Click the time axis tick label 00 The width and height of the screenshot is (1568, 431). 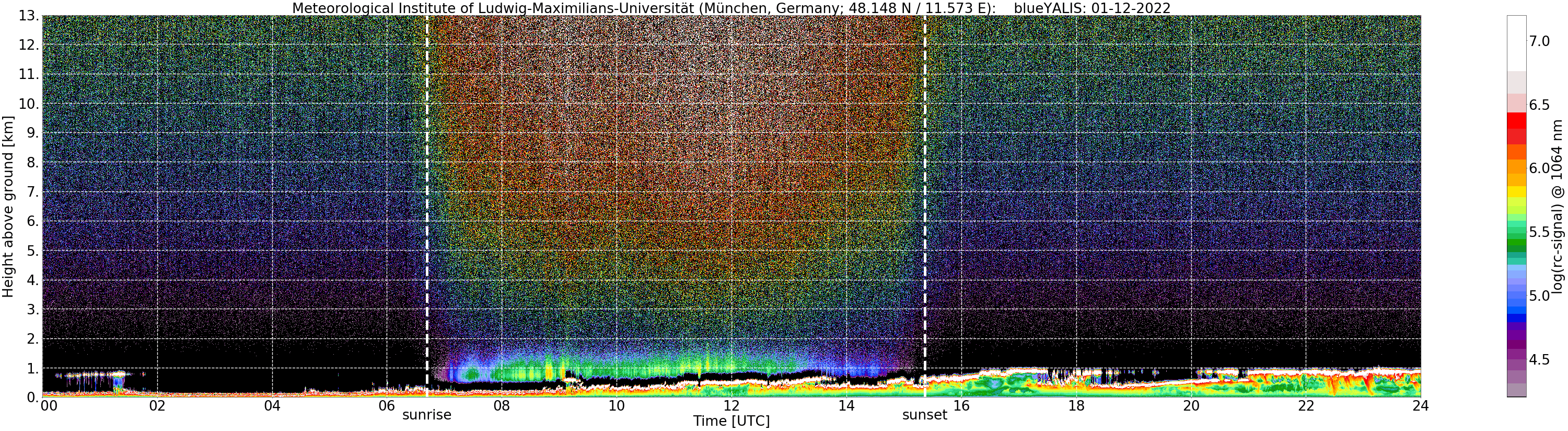pos(48,406)
